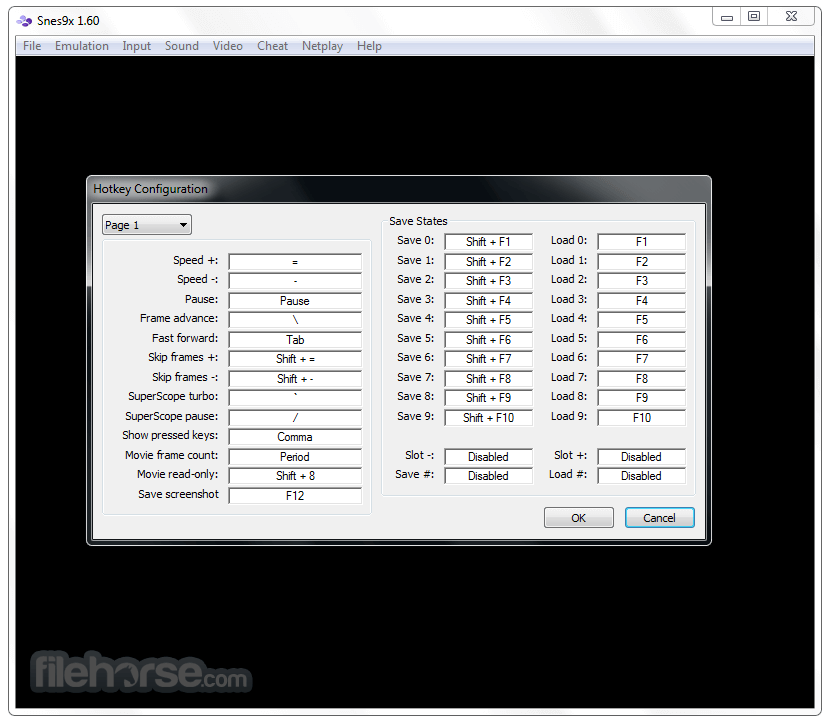Select the Load 6 hotkey field
This screenshot has height=723, width=830.
click(642, 359)
